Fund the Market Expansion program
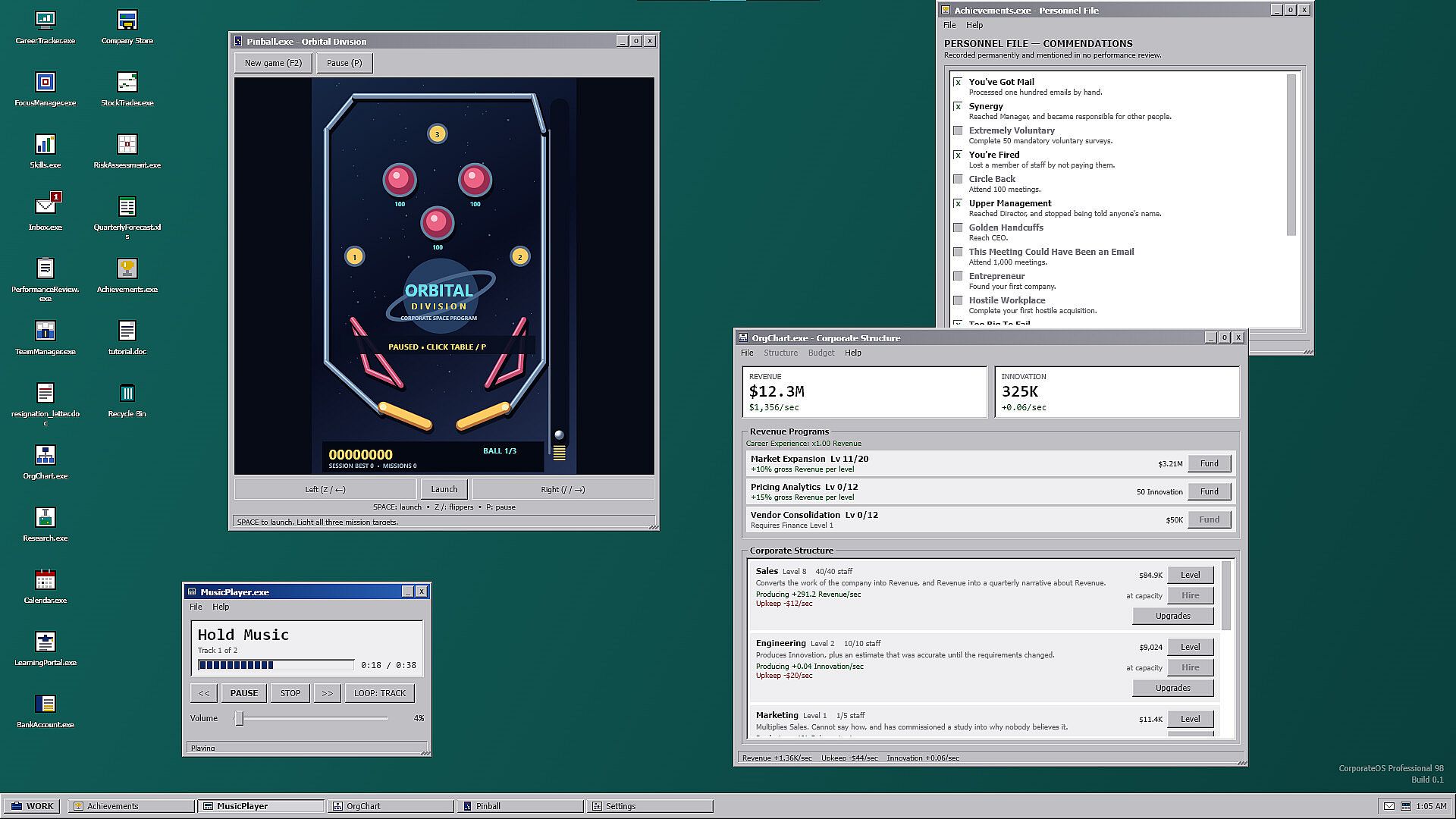Viewport: 1456px width, 819px height. (x=1209, y=463)
